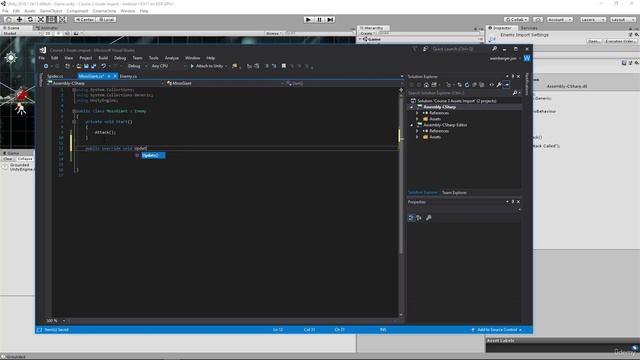Select Unity's Scale tool
Viewport: 640px width, 360px height.
pos(41,20)
